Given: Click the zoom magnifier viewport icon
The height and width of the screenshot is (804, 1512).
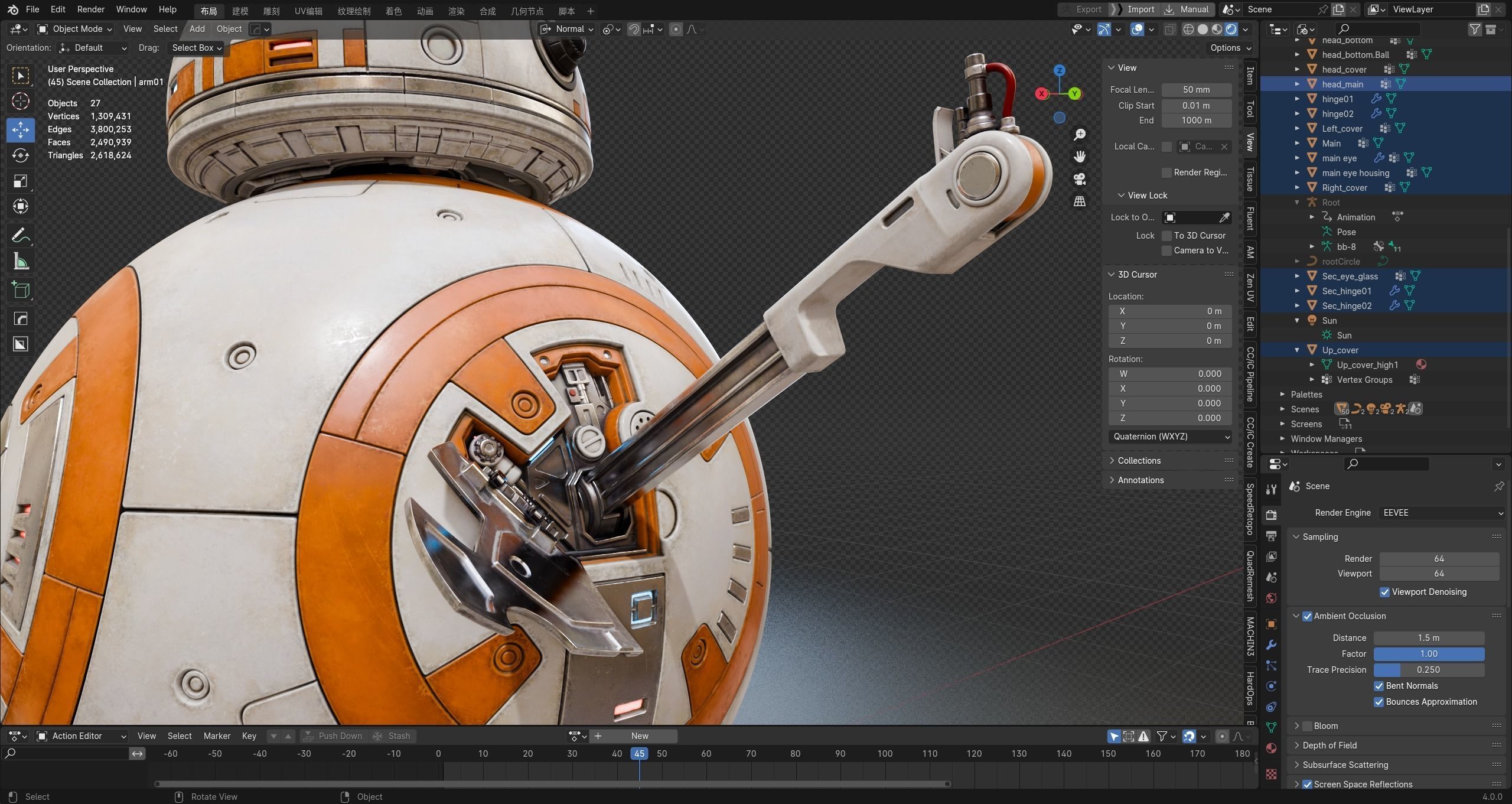Looking at the screenshot, I should 1080,135.
